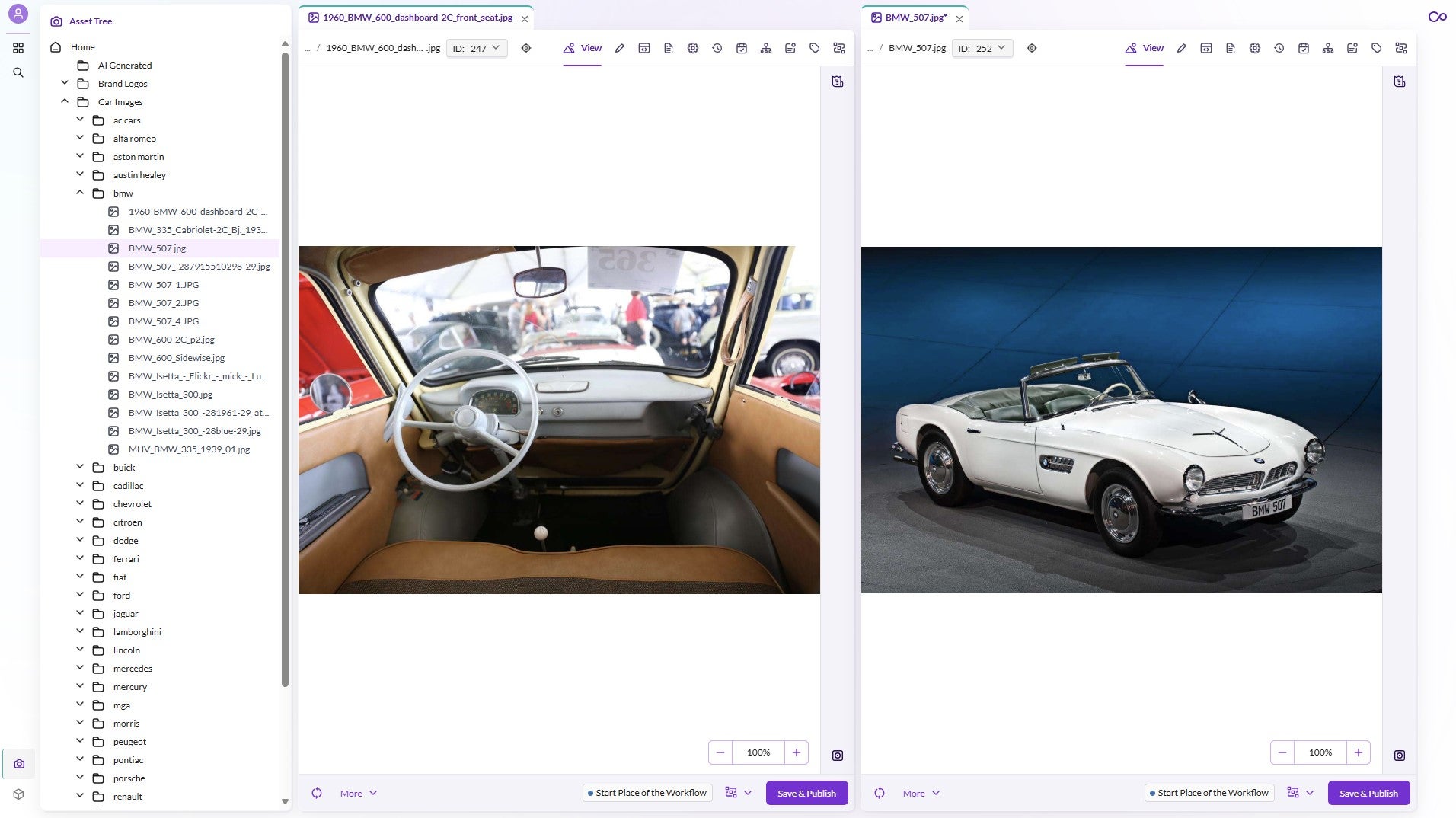Open dependencies hierarchy icon in left panel toolbar
Viewport: 1456px width, 818px height.
[x=765, y=48]
